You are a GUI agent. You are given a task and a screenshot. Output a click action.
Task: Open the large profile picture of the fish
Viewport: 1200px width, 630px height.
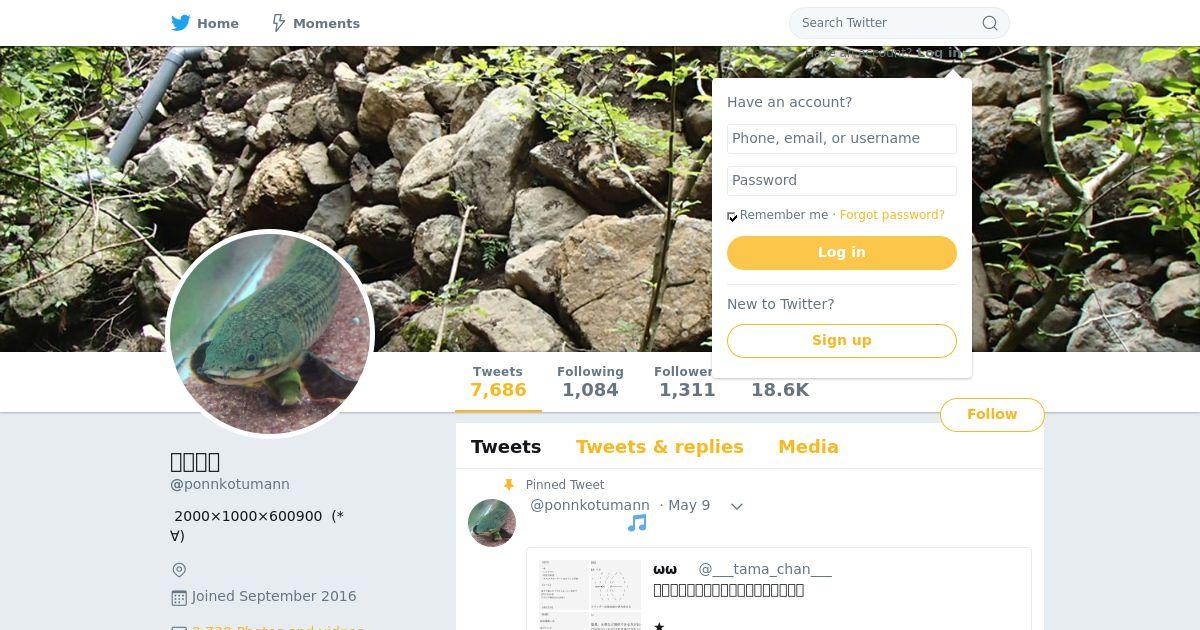[270, 334]
